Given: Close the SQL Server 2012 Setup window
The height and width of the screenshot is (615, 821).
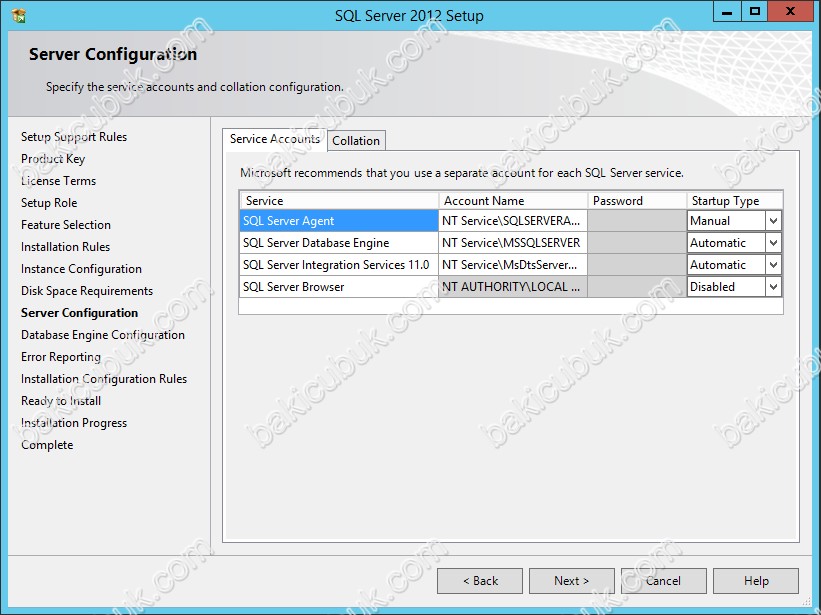Looking at the screenshot, I should coord(790,12).
